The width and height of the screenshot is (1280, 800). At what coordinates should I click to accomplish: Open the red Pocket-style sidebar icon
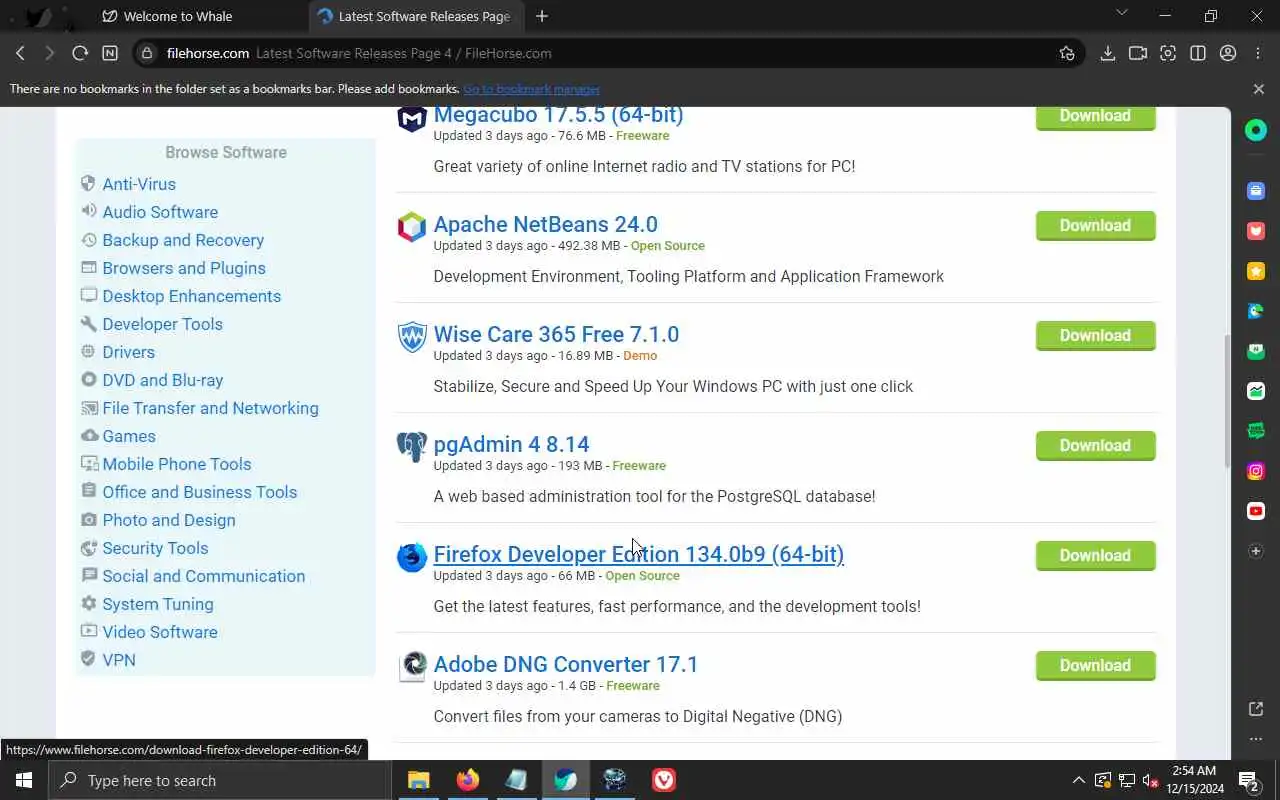(x=1256, y=231)
